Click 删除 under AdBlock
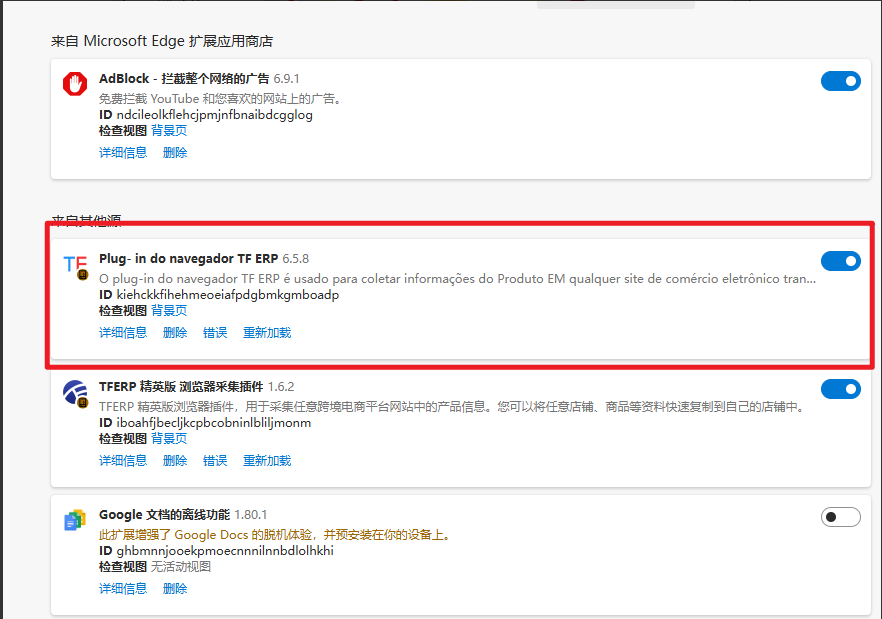 pos(175,152)
